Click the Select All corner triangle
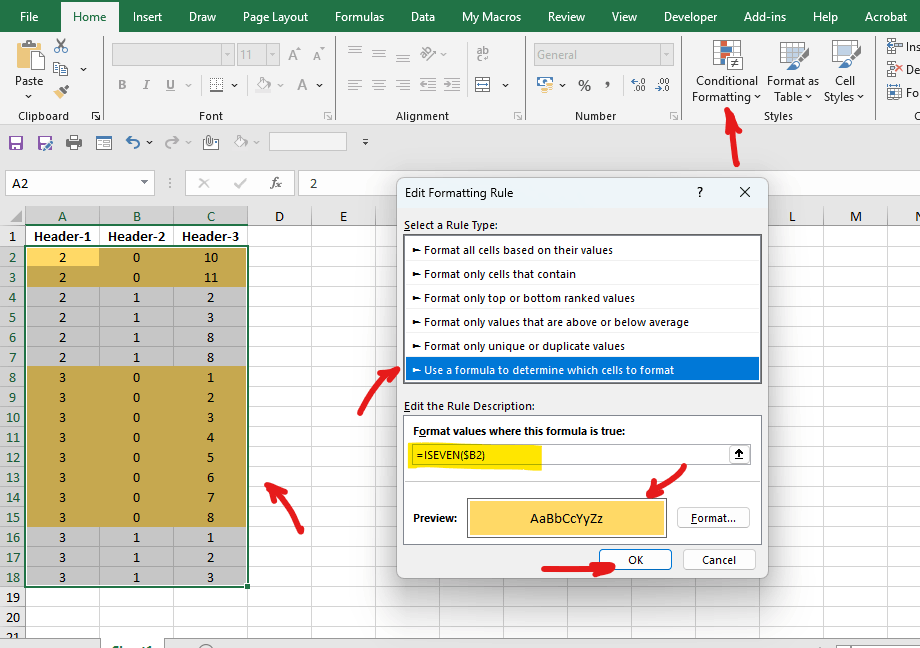920x648 pixels. coord(15,215)
